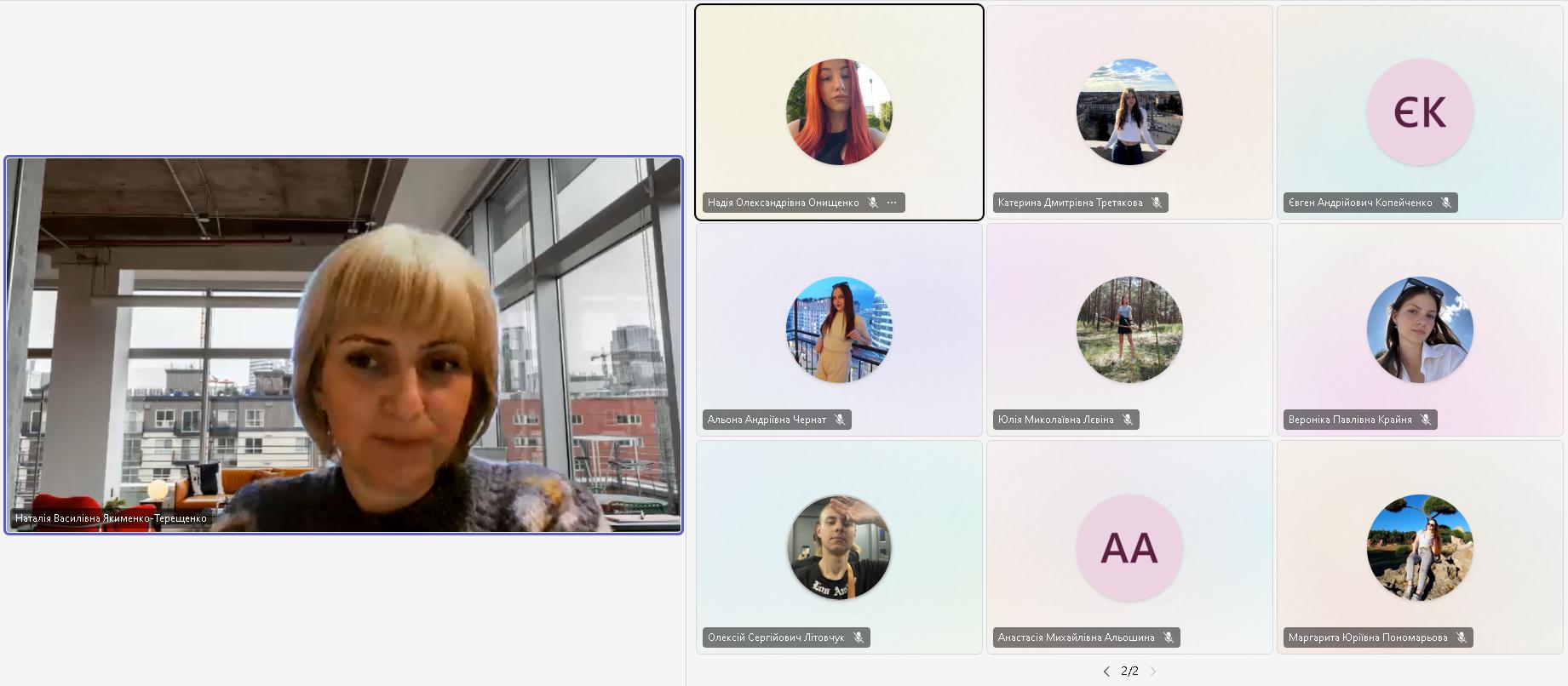Click name label Євген Андрійович Копейченко
Viewport: 1568px width, 686px height.
[x=1360, y=203]
